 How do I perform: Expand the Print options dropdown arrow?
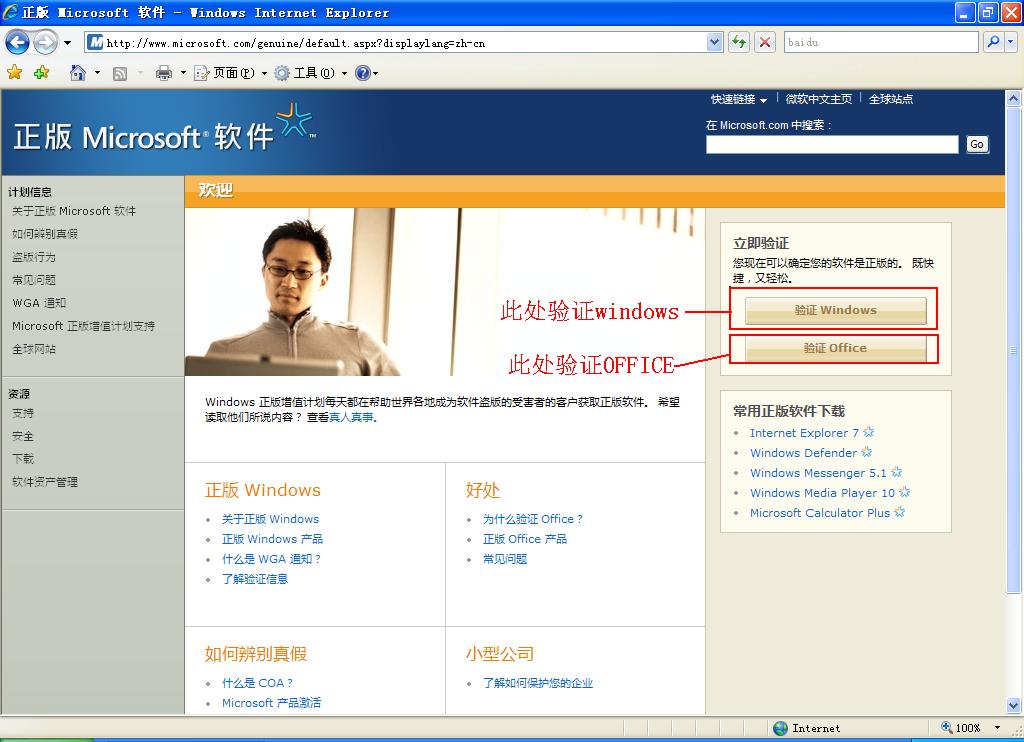(x=183, y=73)
